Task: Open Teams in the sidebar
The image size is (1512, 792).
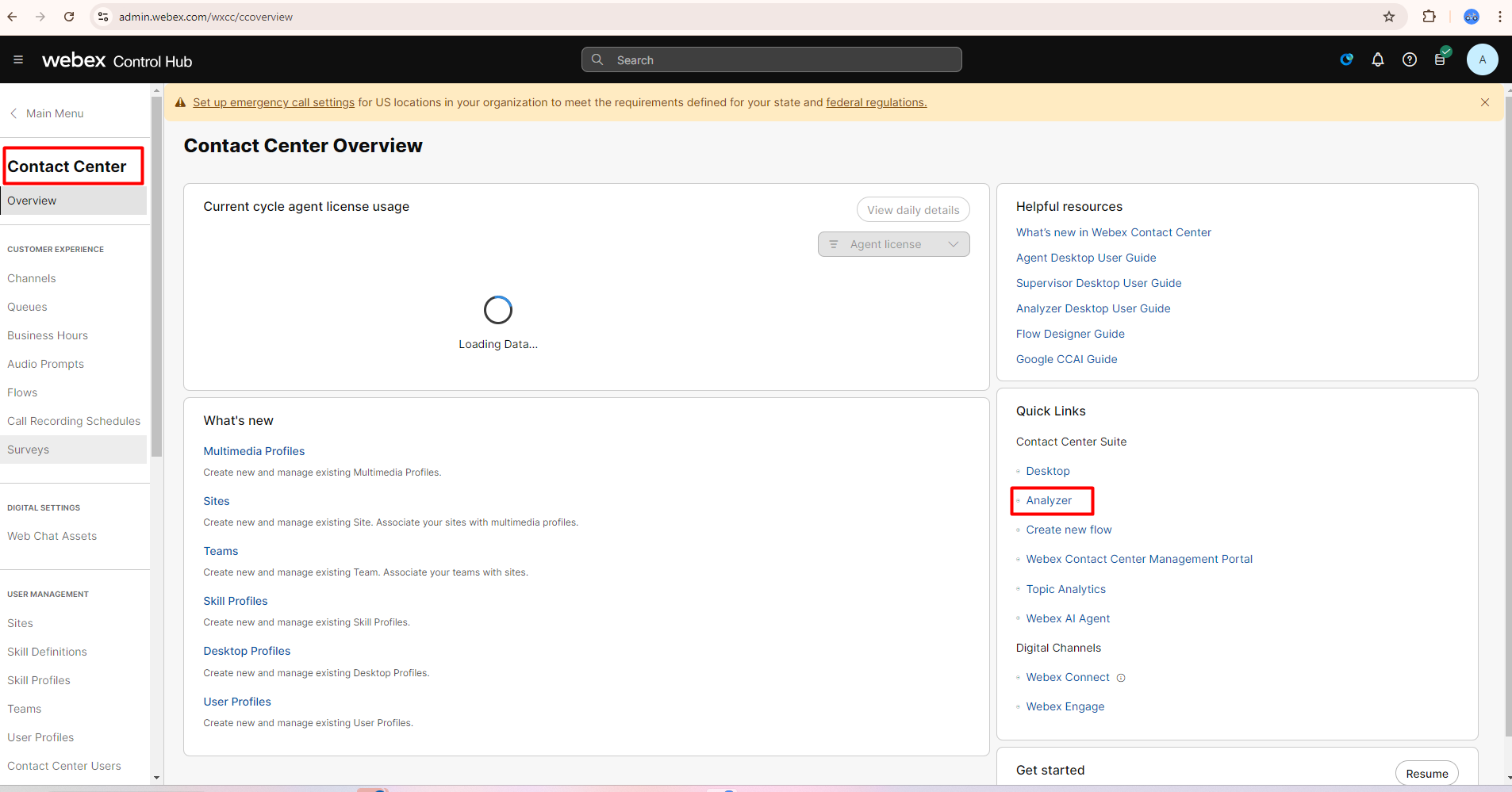Action: click(24, 709)
